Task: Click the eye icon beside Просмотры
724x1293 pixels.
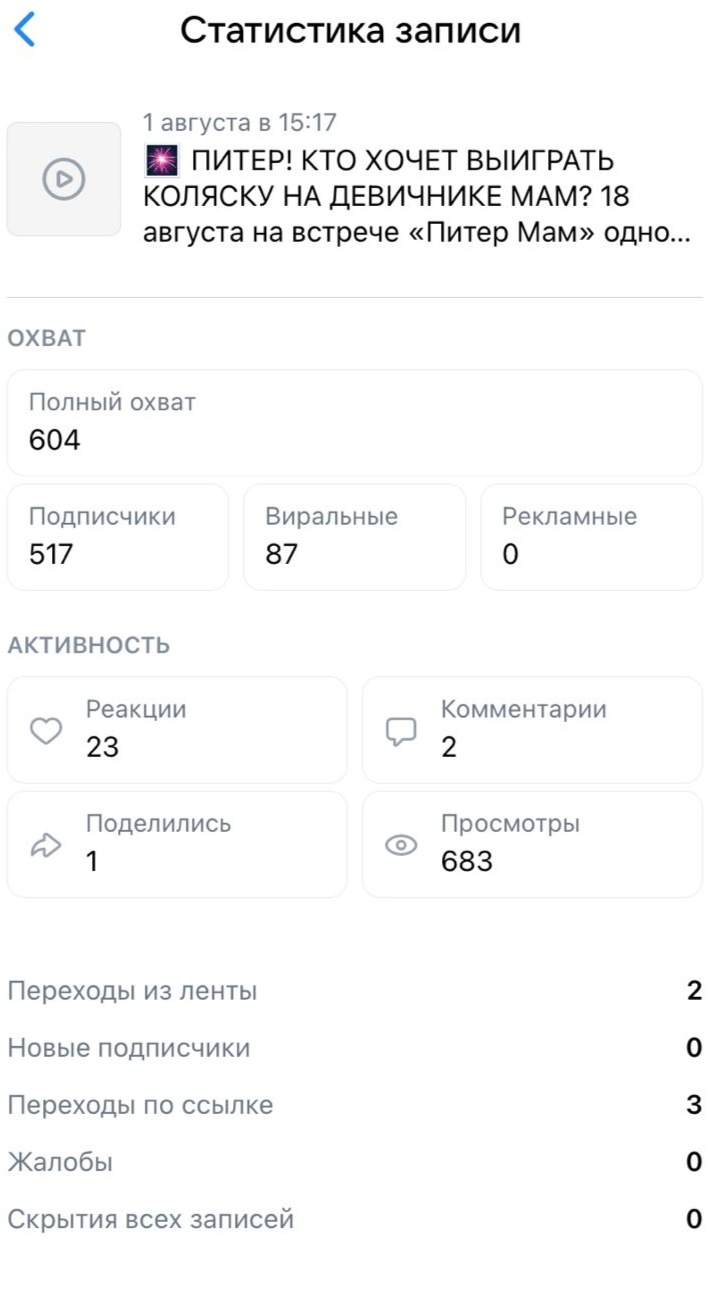Action: tap(401, 846)
